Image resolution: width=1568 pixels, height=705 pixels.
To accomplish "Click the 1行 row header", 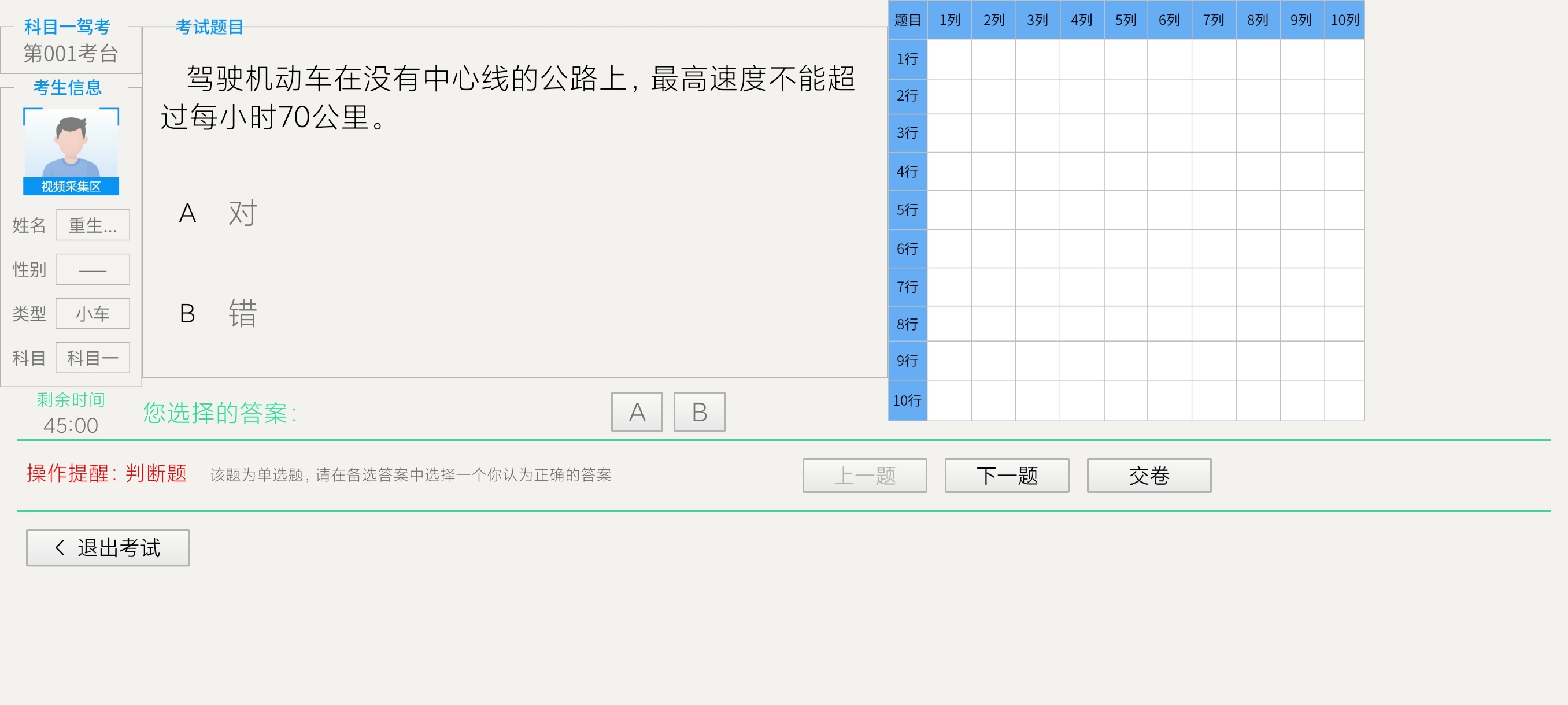I will tap(908, 59).
